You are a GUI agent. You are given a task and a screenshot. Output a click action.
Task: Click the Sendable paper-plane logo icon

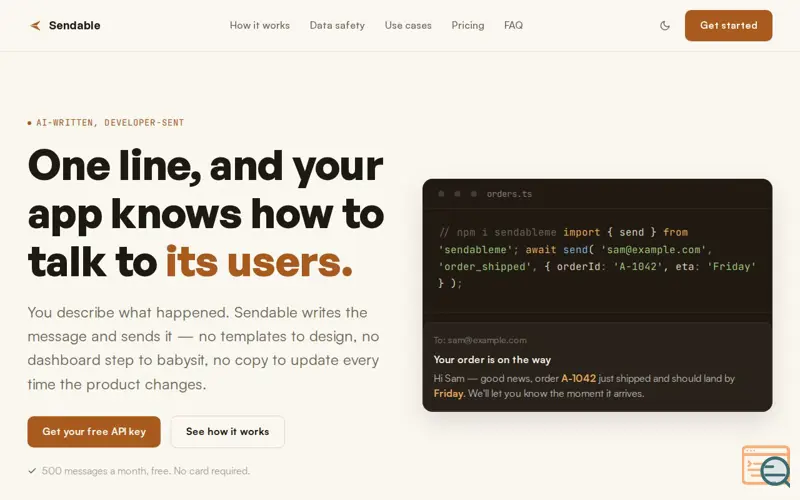pyautogui.click(x=35, y=26)
